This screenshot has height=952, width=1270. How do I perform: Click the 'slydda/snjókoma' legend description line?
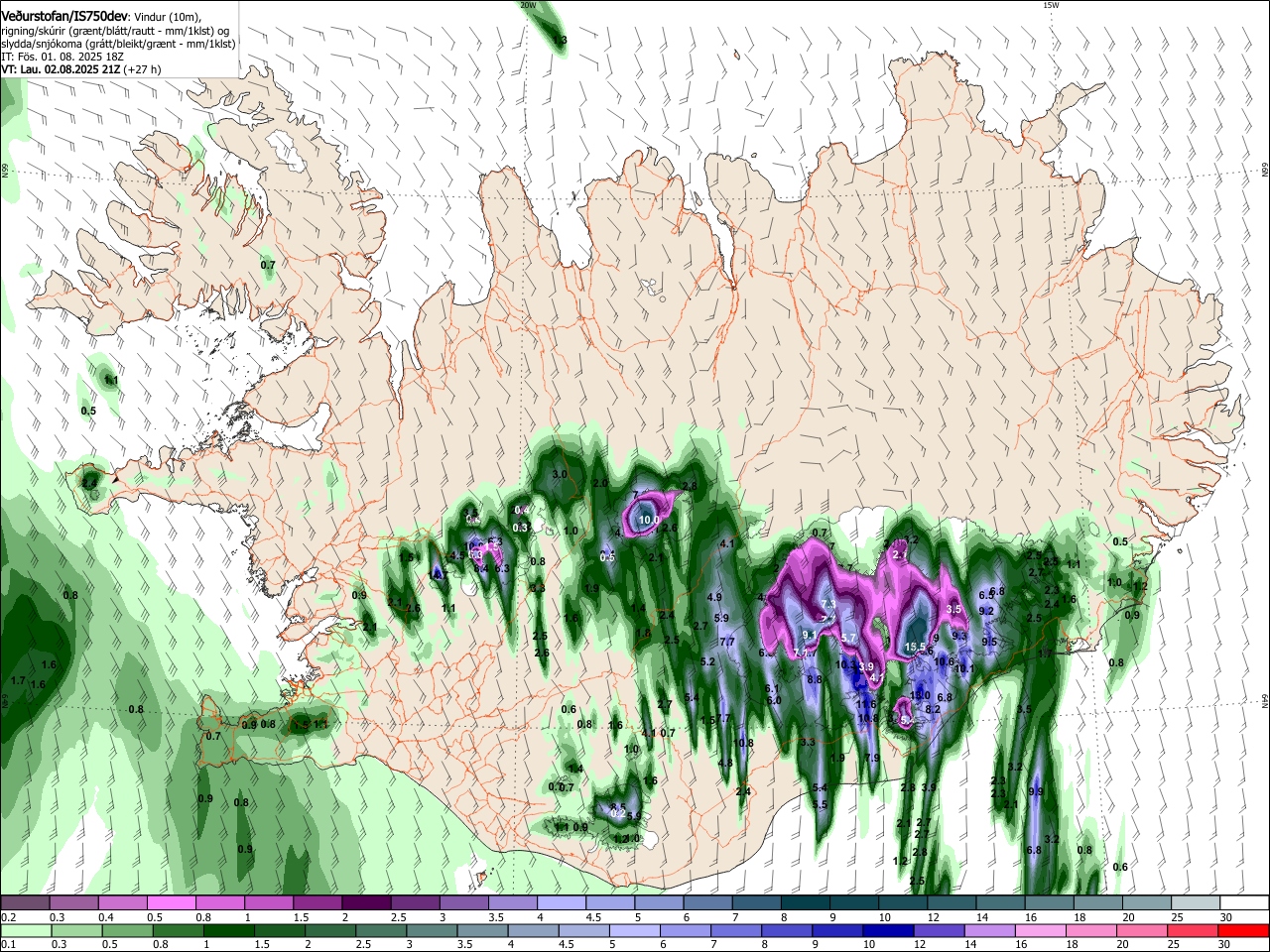pos(118,44)
